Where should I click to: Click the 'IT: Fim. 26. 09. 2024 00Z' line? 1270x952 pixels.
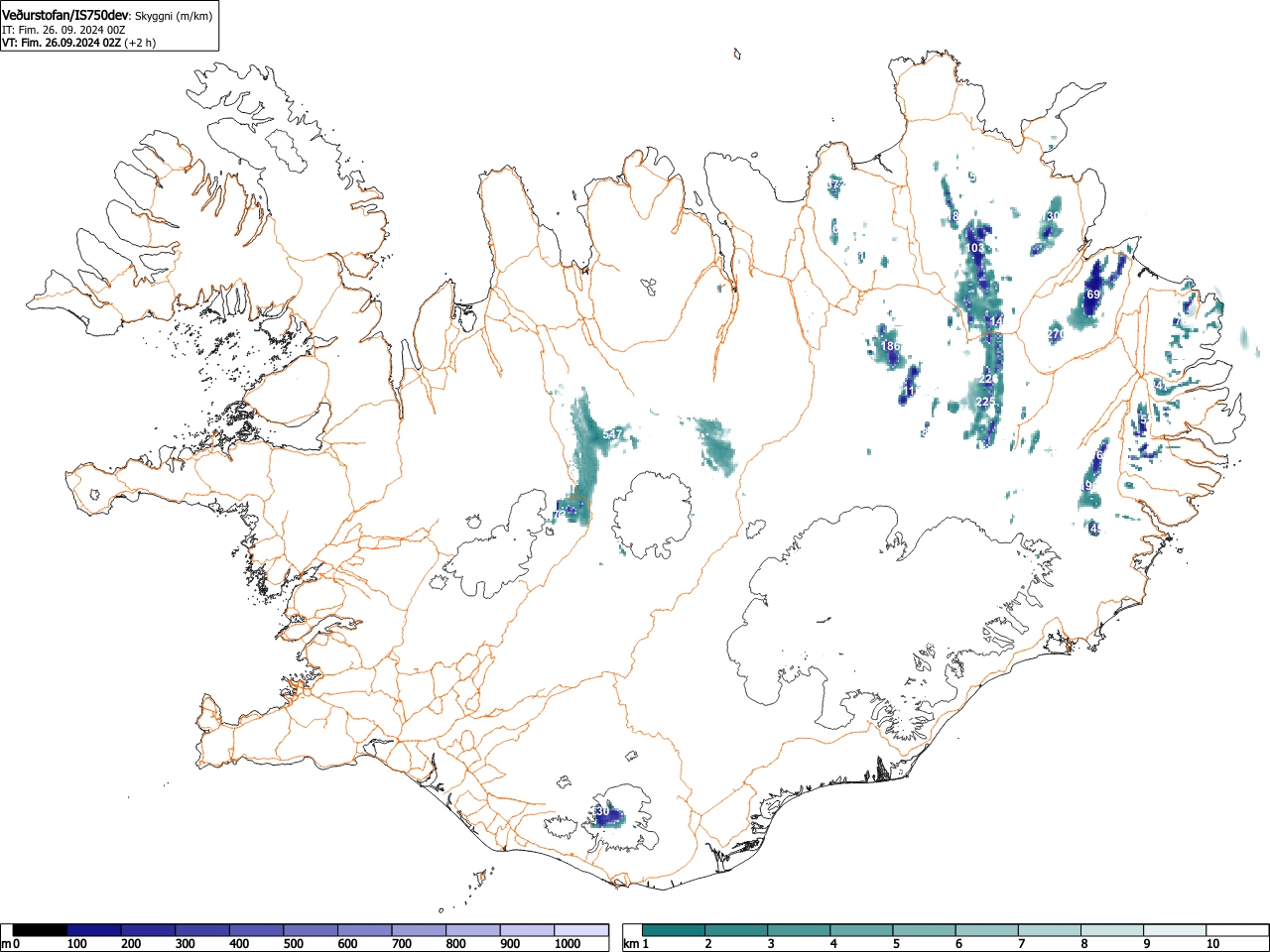click(63, 30)
